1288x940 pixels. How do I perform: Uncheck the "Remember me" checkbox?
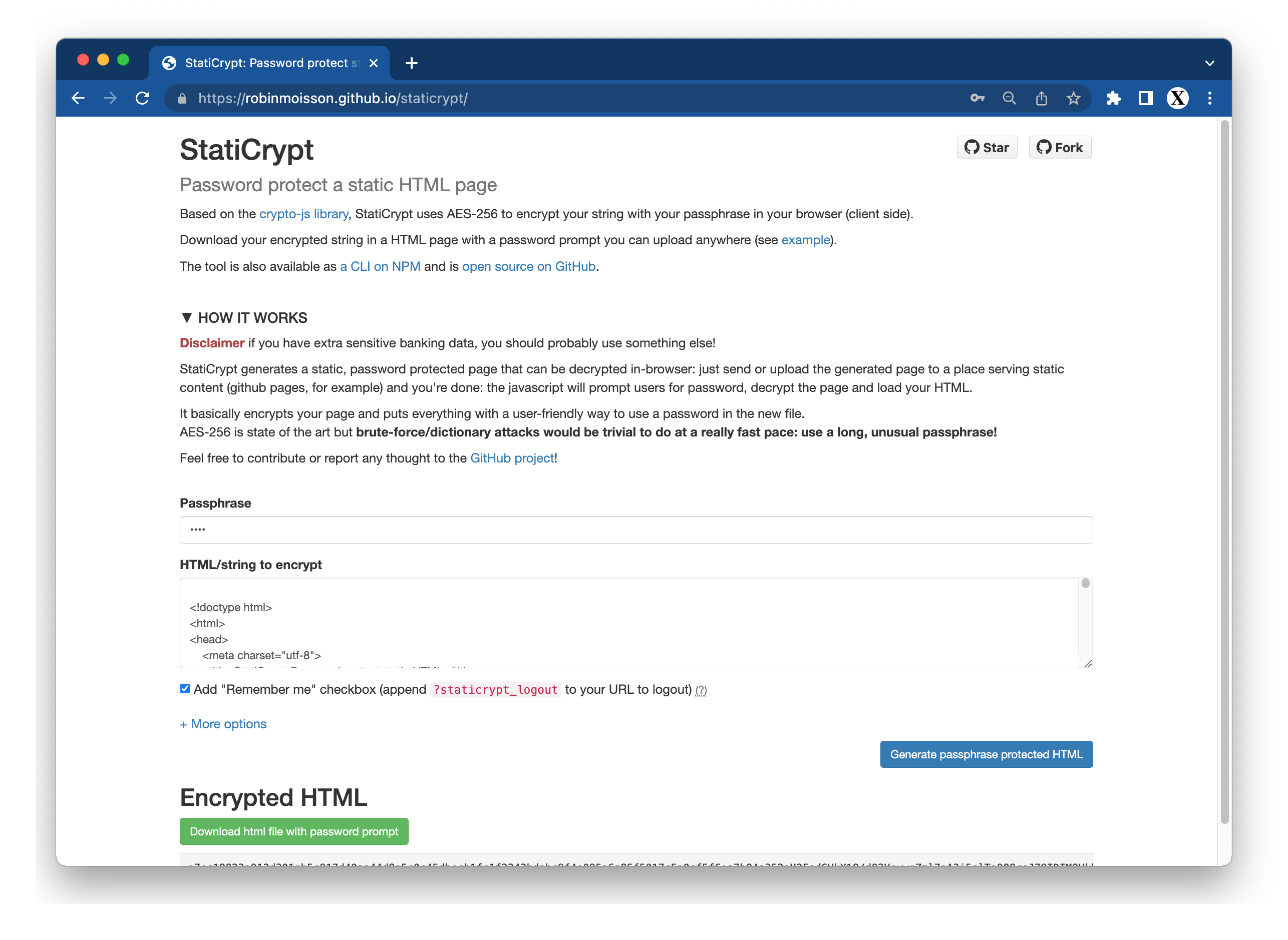tap(185, 689)
